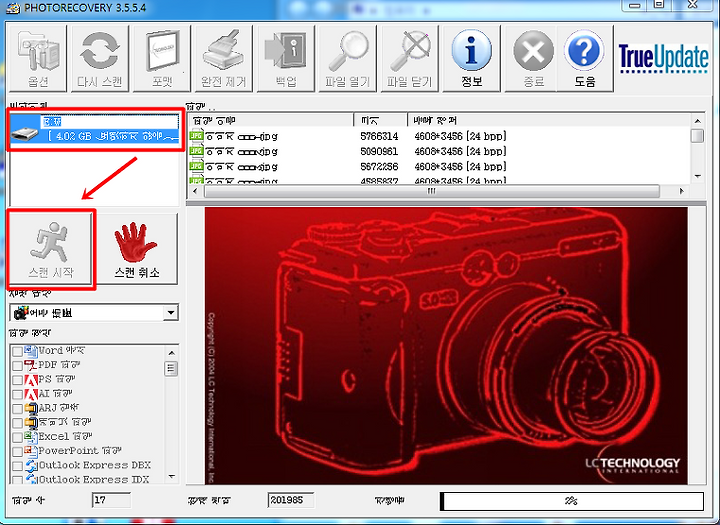Sort by the 크기 size column header

(381, 120)
